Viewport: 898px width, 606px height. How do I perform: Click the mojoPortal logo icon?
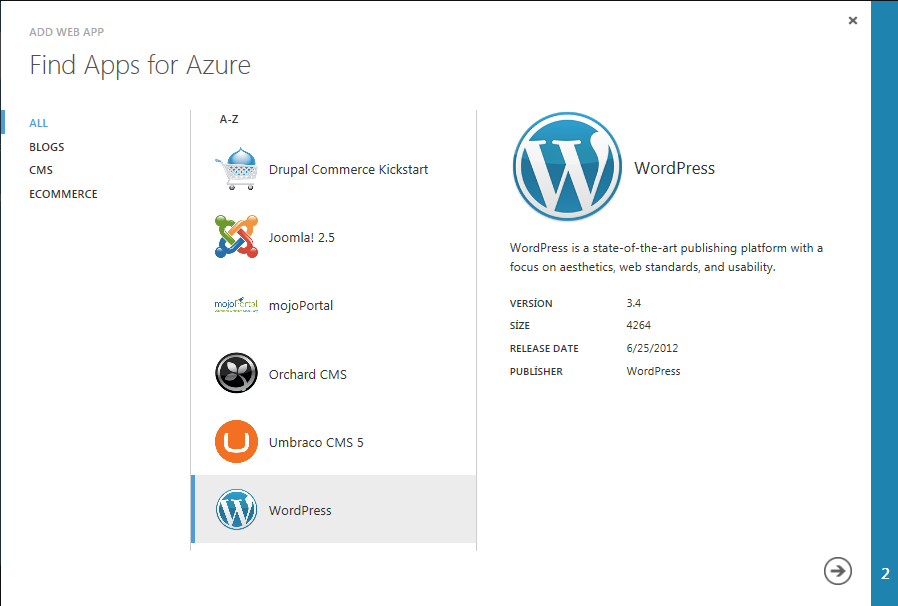pos(236,305)
